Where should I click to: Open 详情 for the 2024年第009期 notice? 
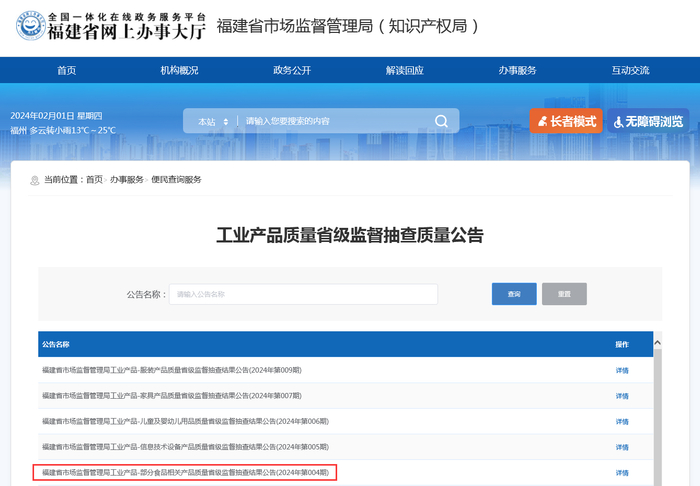(x=622, y=370)
